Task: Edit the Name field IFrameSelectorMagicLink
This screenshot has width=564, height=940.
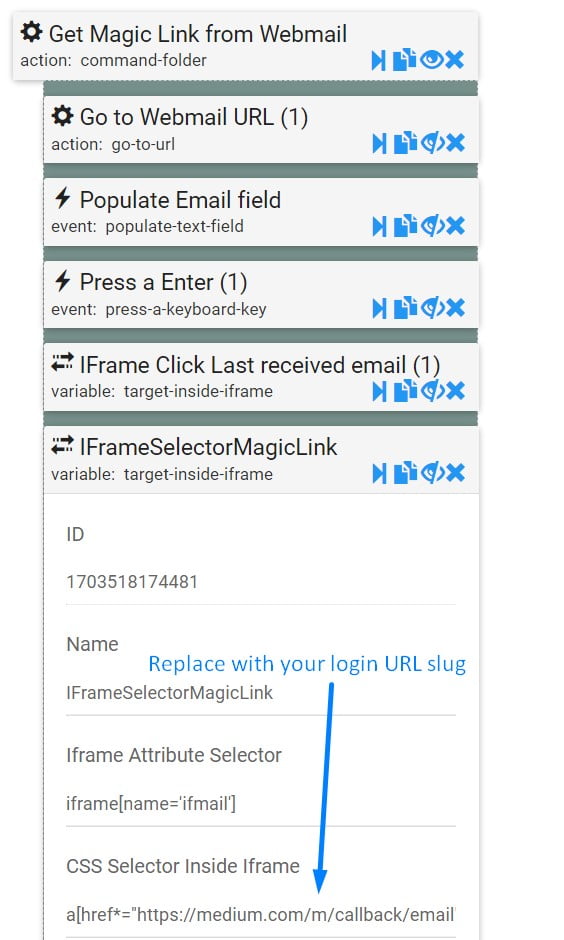Action: pyautogui.click(x=261, y=693)
